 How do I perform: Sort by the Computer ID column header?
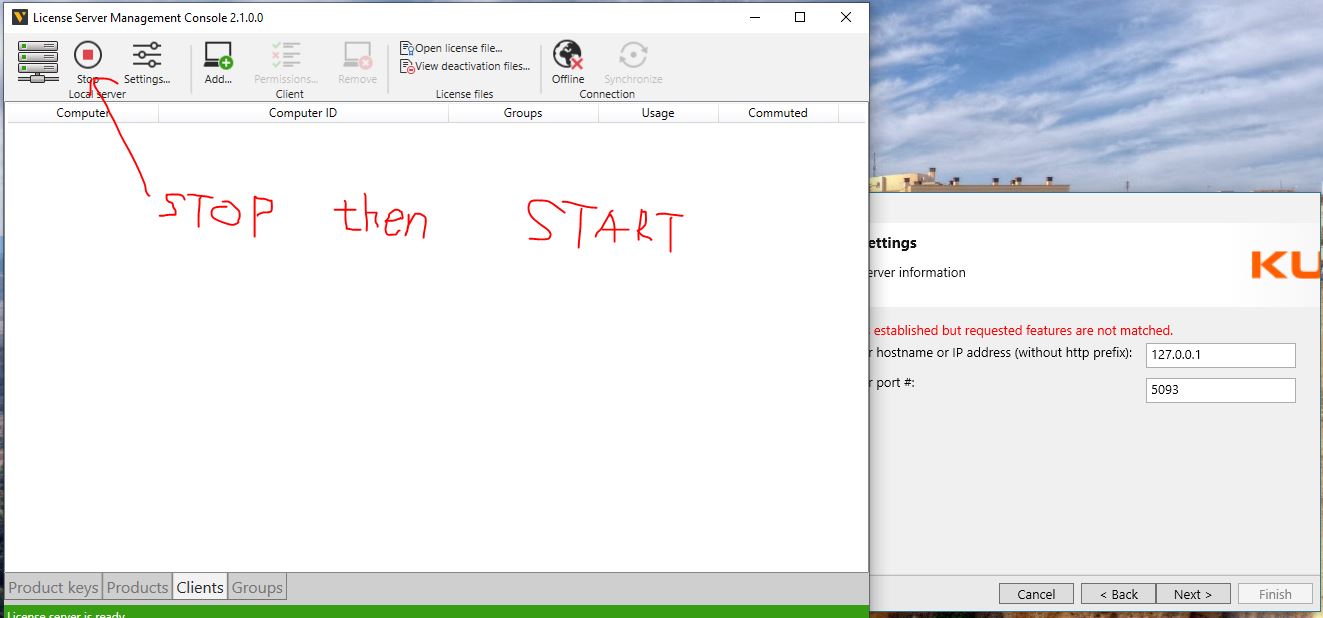tap(303, 113)
